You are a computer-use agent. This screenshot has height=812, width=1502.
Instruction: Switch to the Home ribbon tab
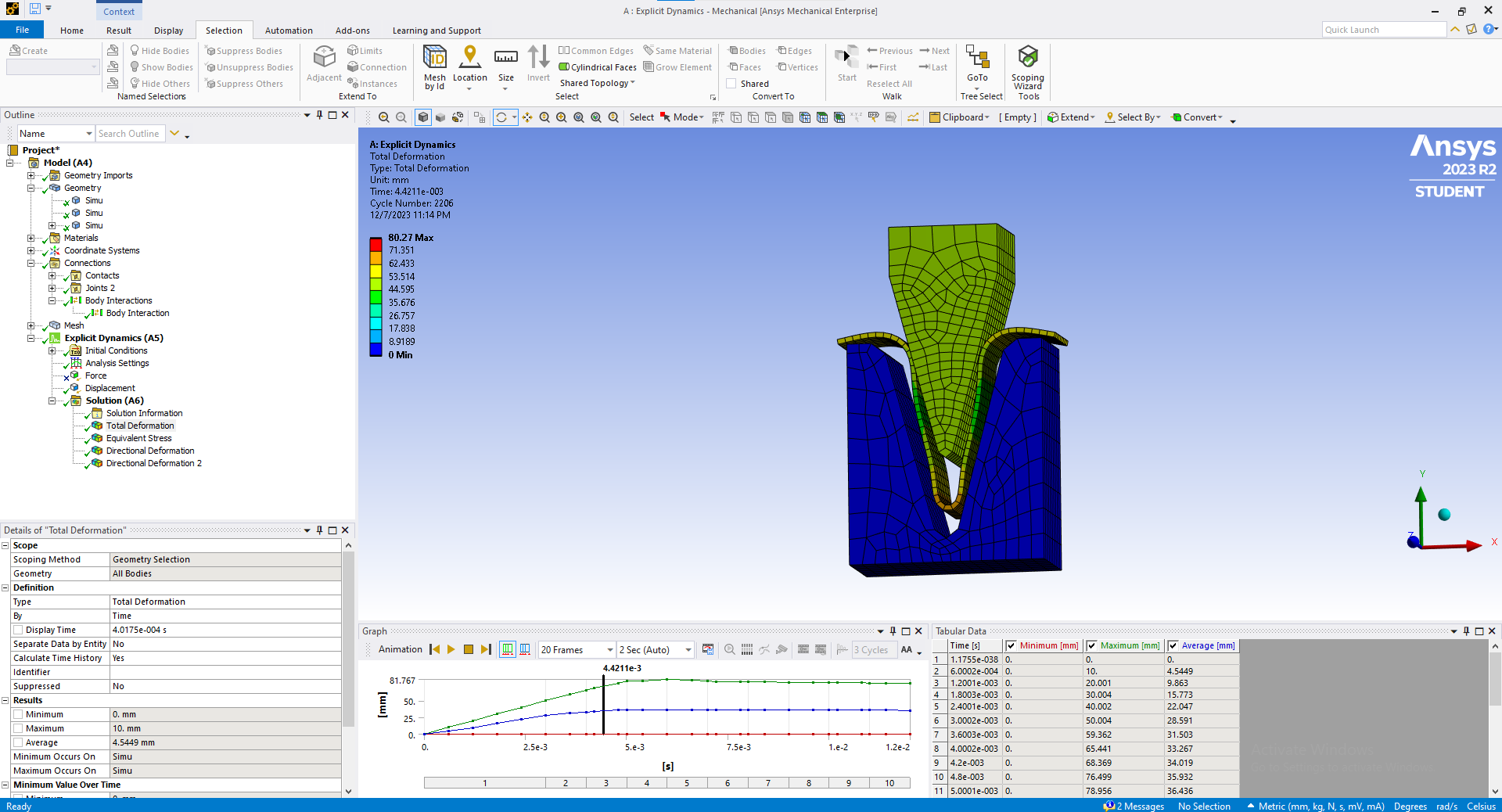[72, 31]
